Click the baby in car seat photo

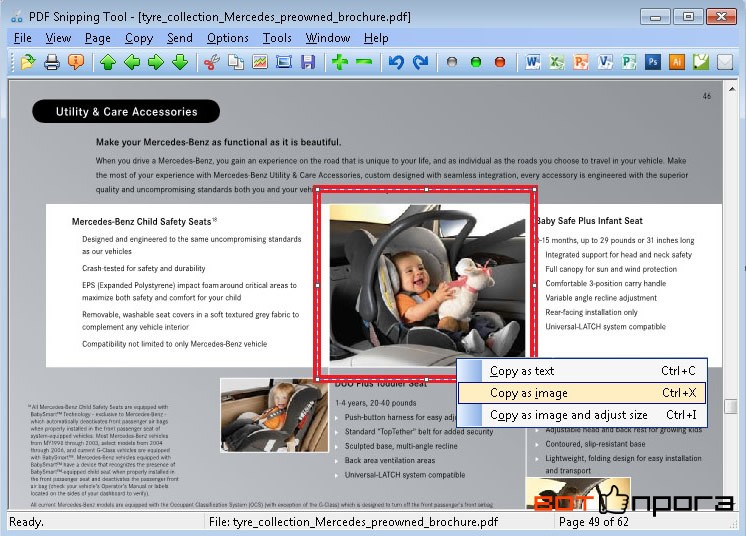pos(427,284)
